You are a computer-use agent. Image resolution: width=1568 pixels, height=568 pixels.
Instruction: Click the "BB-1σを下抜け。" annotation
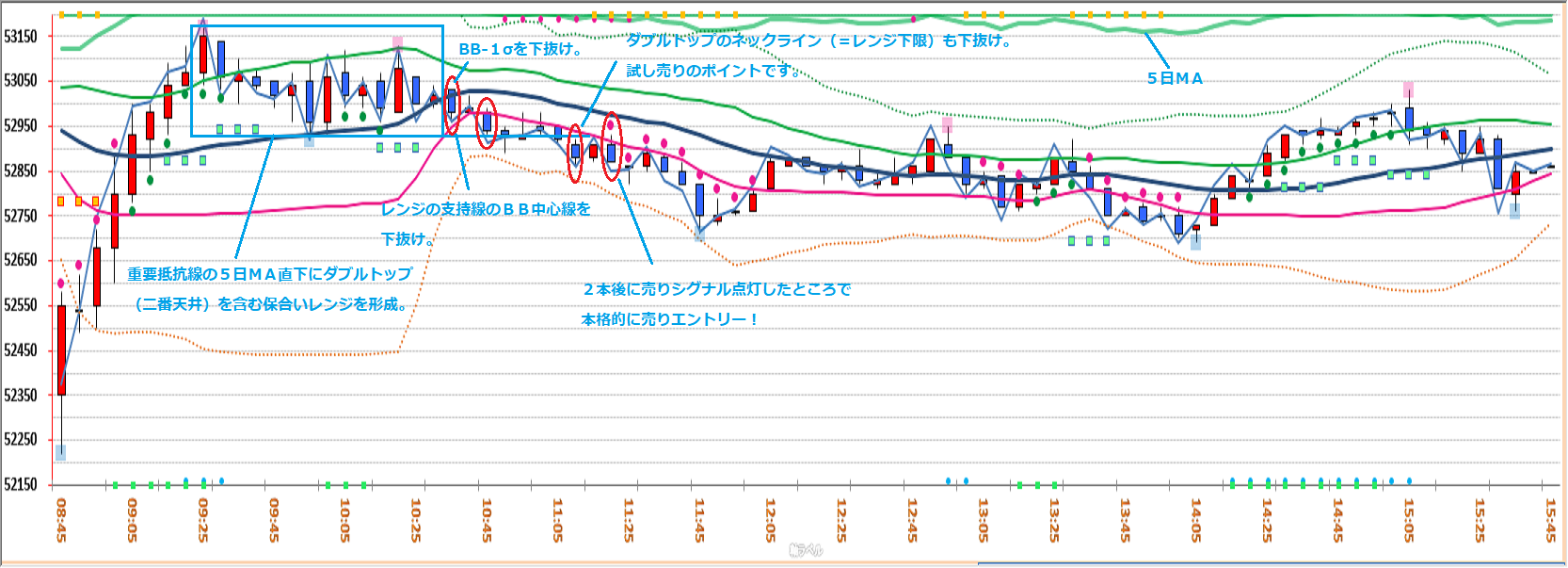[520, 49]
